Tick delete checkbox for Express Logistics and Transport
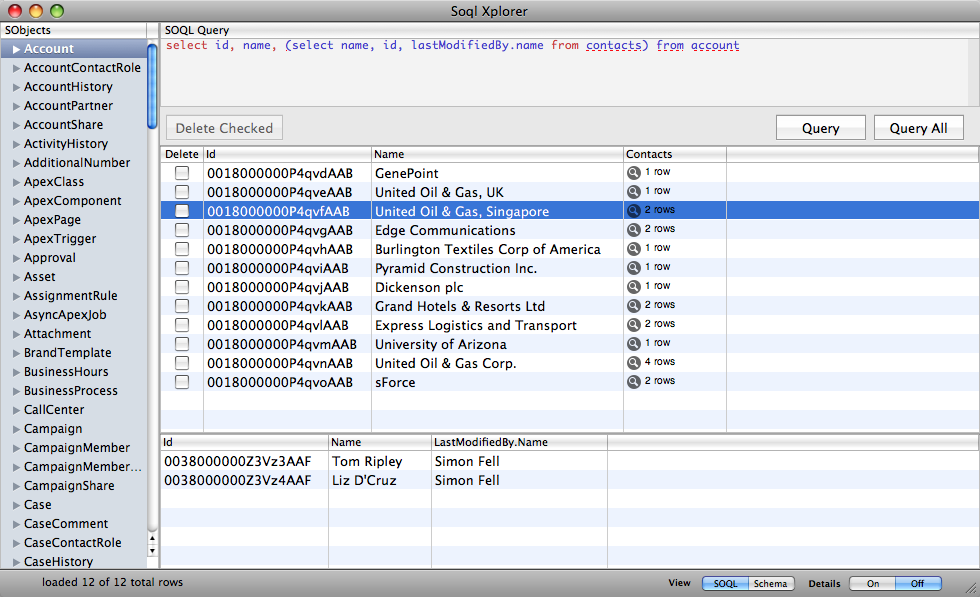This screenshot has width=980, height=597. (x=182, y=325)
